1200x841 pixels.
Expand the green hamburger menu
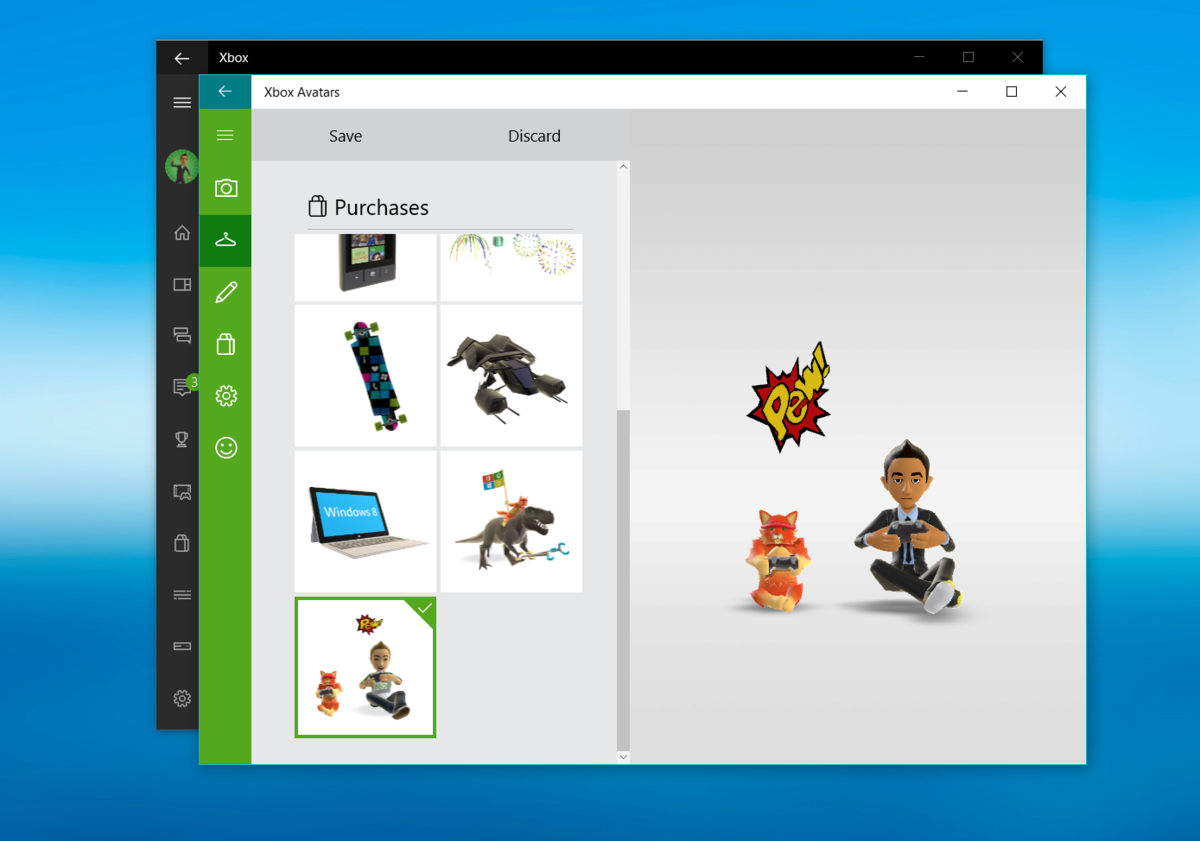pyautogui.click(x=225, y=136)
